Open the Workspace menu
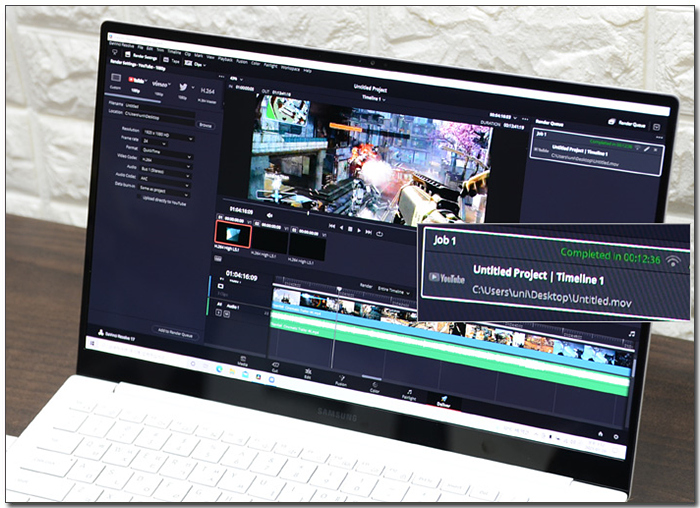Viewport: 700px width, 508px height. point(290,68)
